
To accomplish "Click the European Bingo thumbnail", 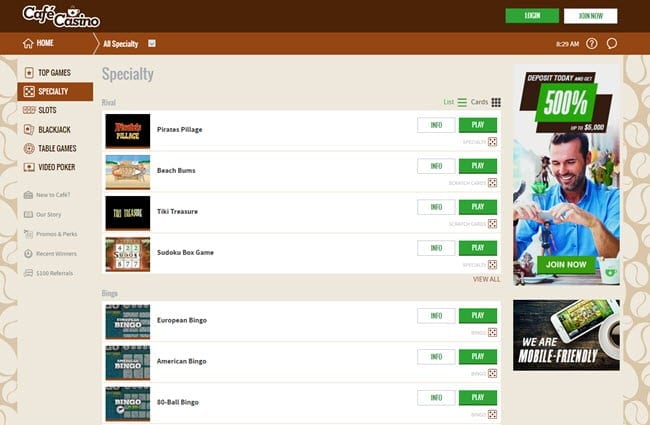I will coord(128,322).
